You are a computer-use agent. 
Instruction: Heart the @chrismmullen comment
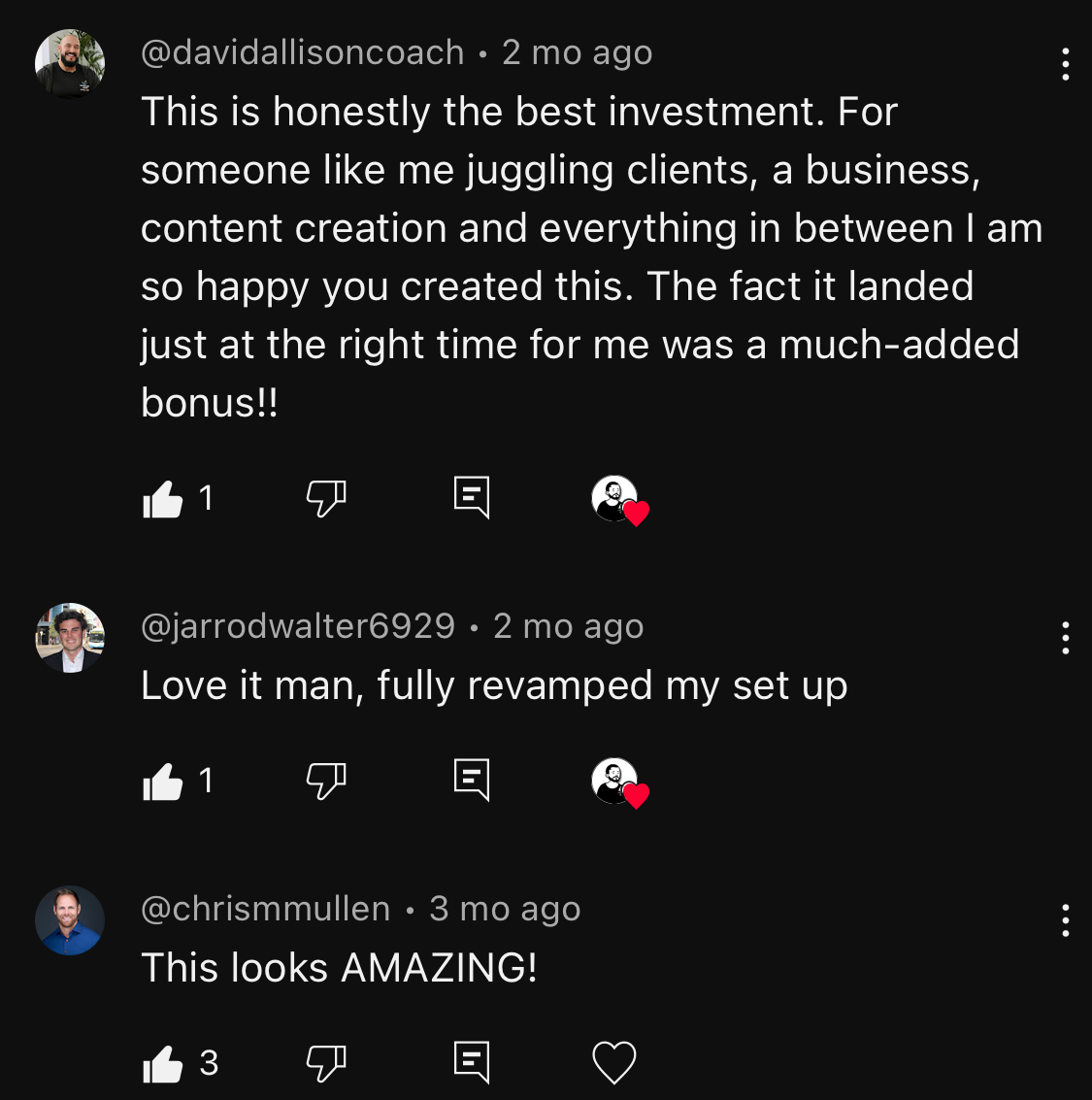click(614, 1063)
